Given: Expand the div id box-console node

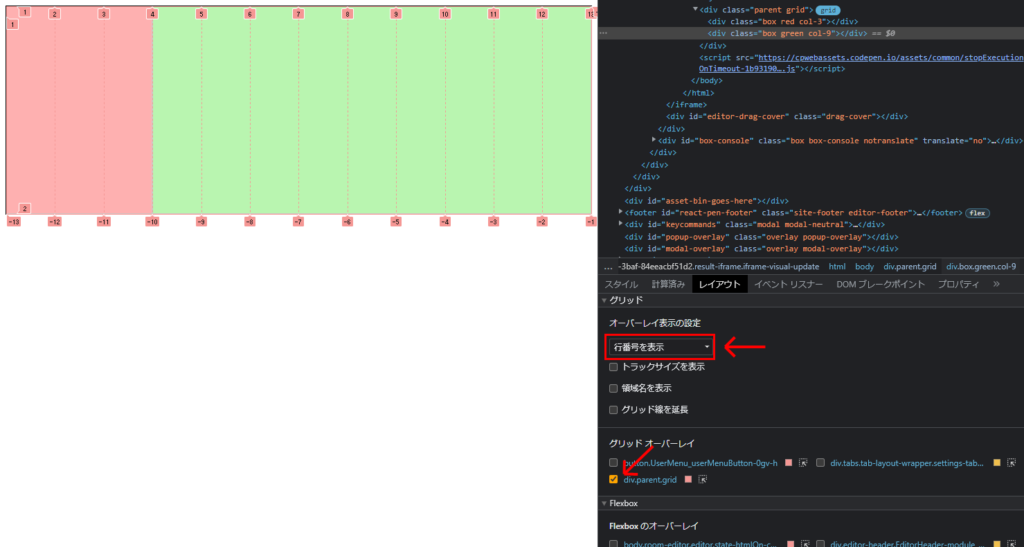Looking at the screenshot, I should (654, 140).
